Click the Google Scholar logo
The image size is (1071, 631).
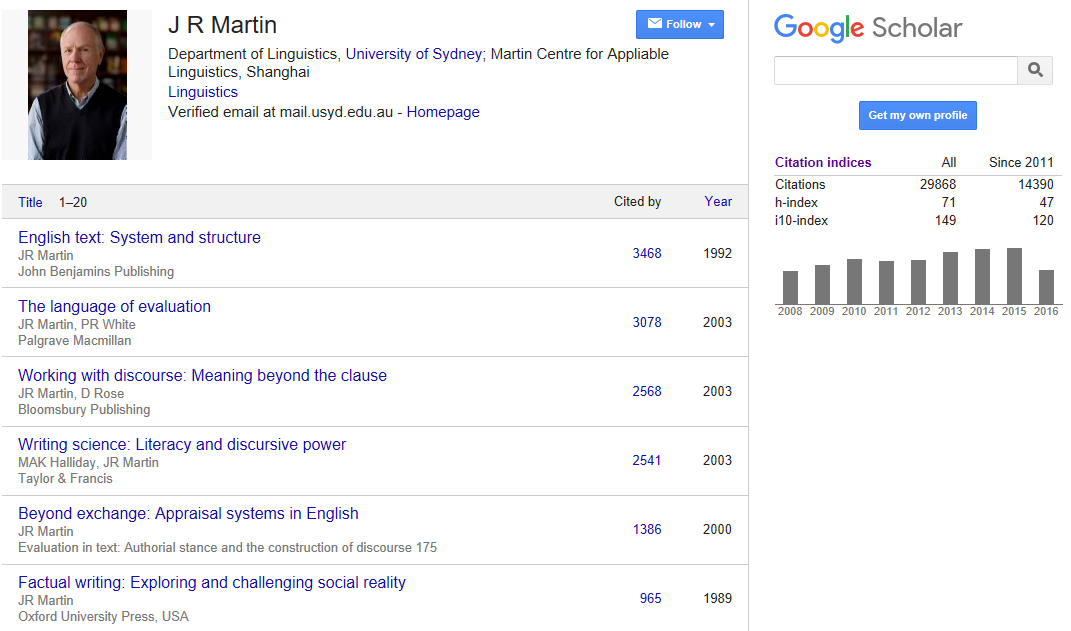(x=867, y=28)
